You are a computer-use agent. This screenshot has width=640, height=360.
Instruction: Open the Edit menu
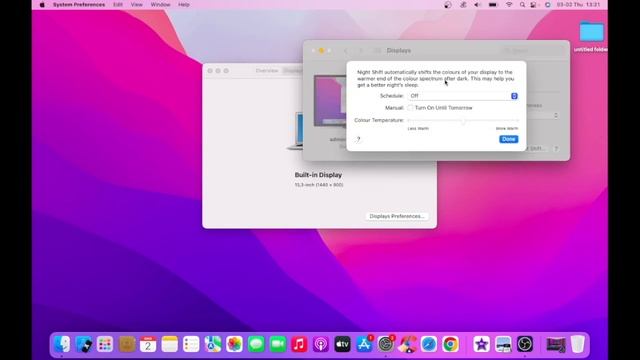[118, 4]
